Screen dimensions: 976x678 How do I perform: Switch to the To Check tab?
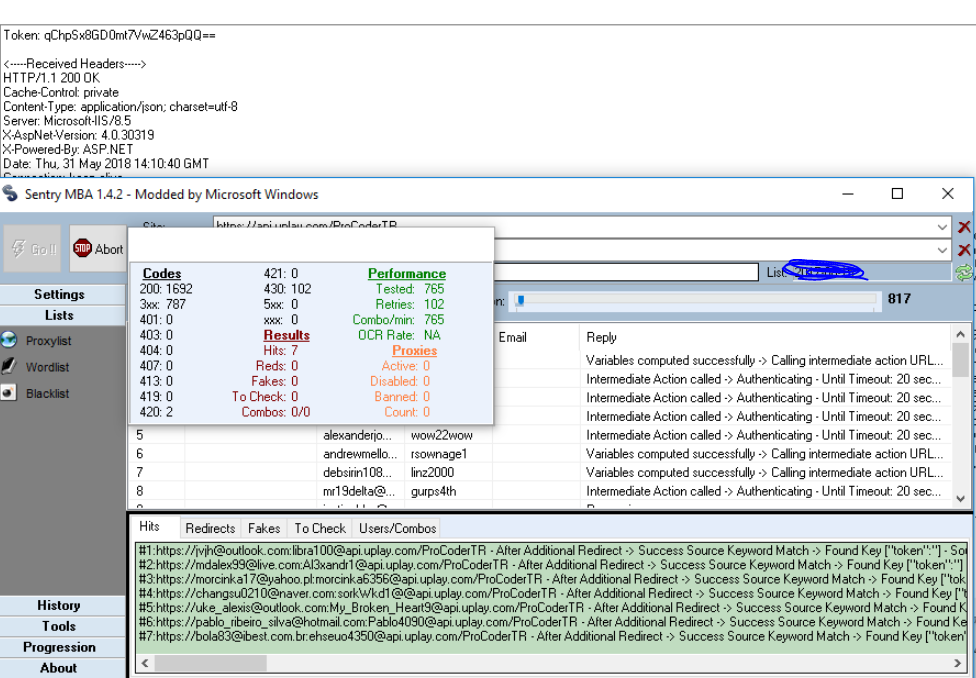point(320,529)
